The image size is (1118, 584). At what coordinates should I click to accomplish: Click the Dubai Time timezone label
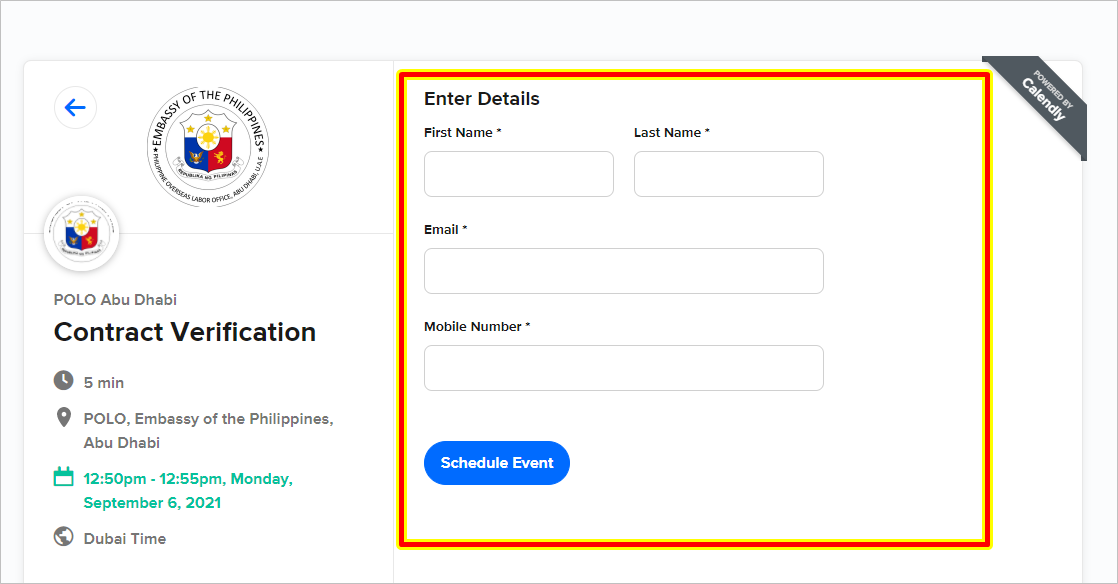click(125, 539)
